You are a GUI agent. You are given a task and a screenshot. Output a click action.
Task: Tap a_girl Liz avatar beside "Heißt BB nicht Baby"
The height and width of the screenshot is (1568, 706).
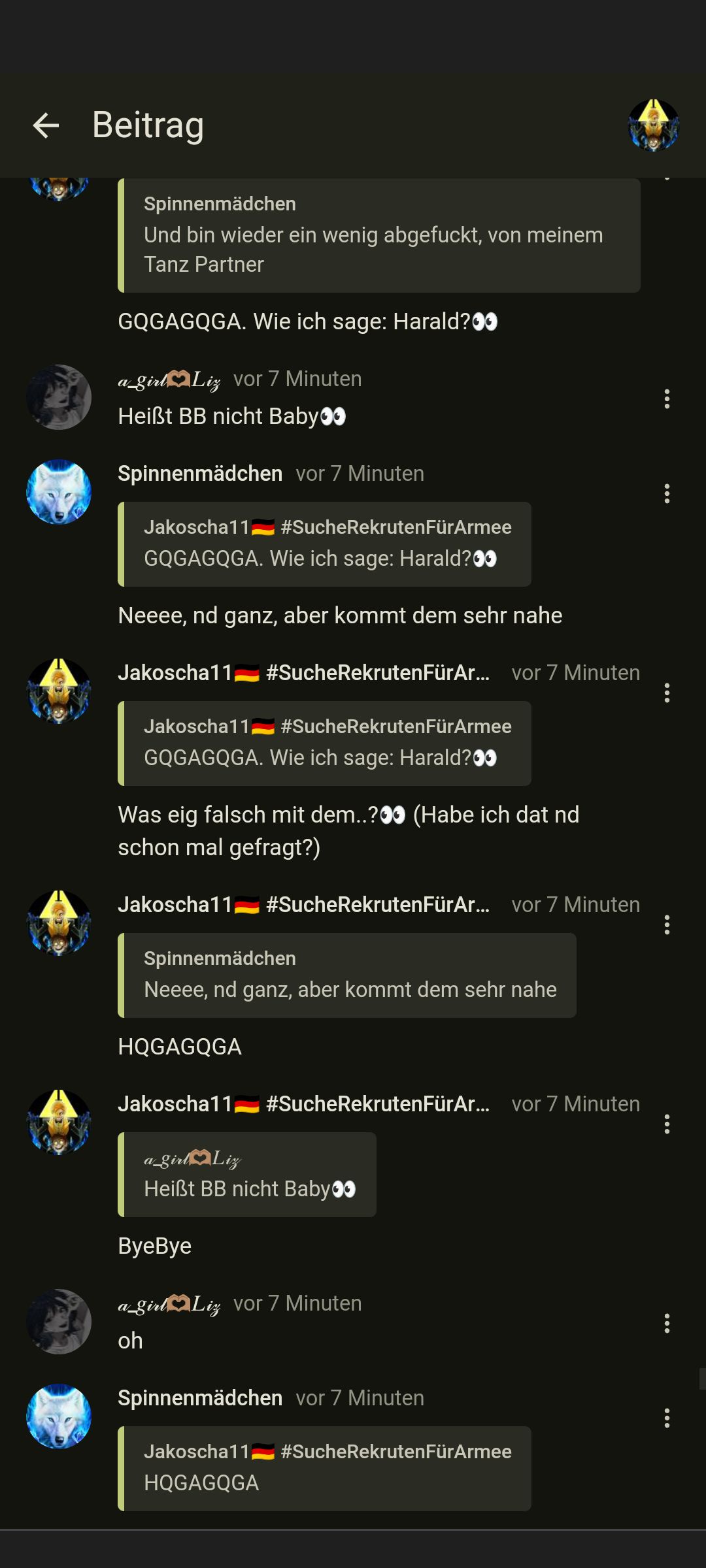[59, 397]
